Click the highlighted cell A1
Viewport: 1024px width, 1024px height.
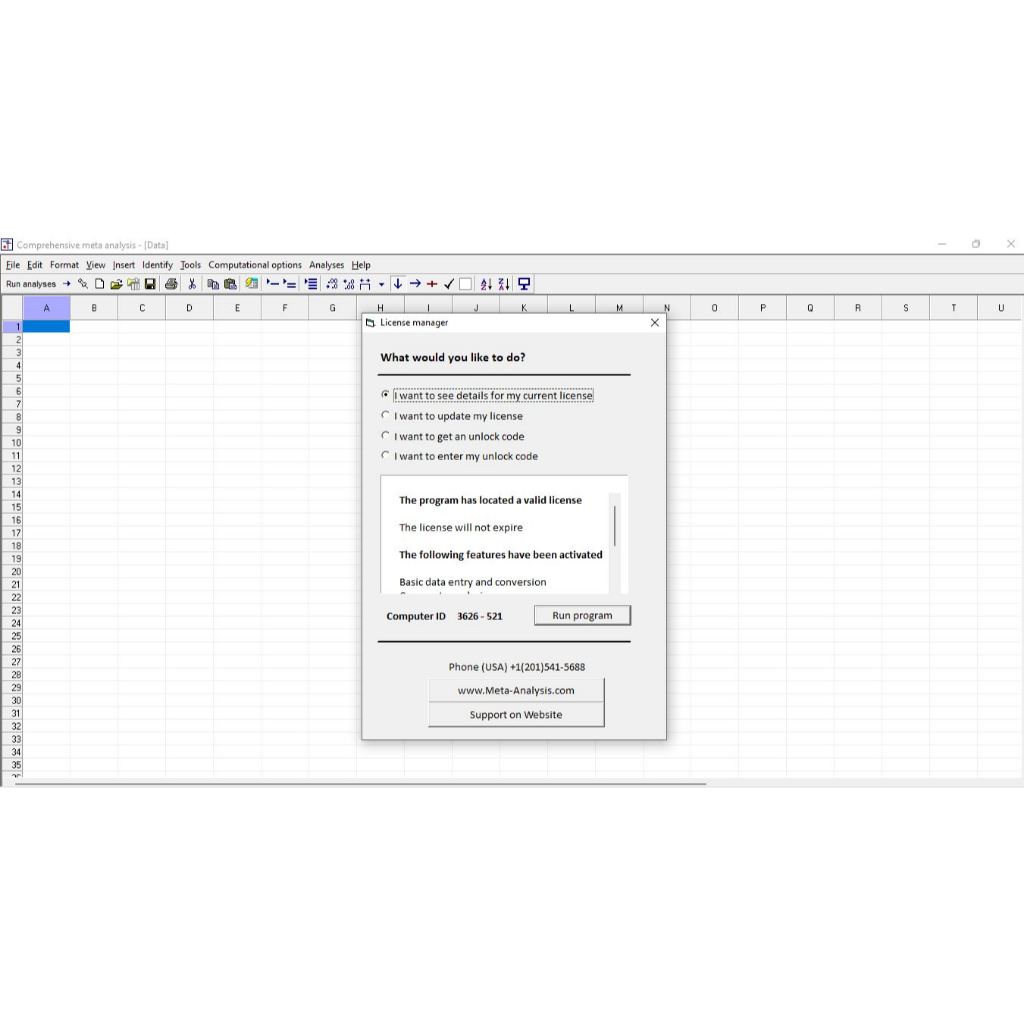pos(46,327)
